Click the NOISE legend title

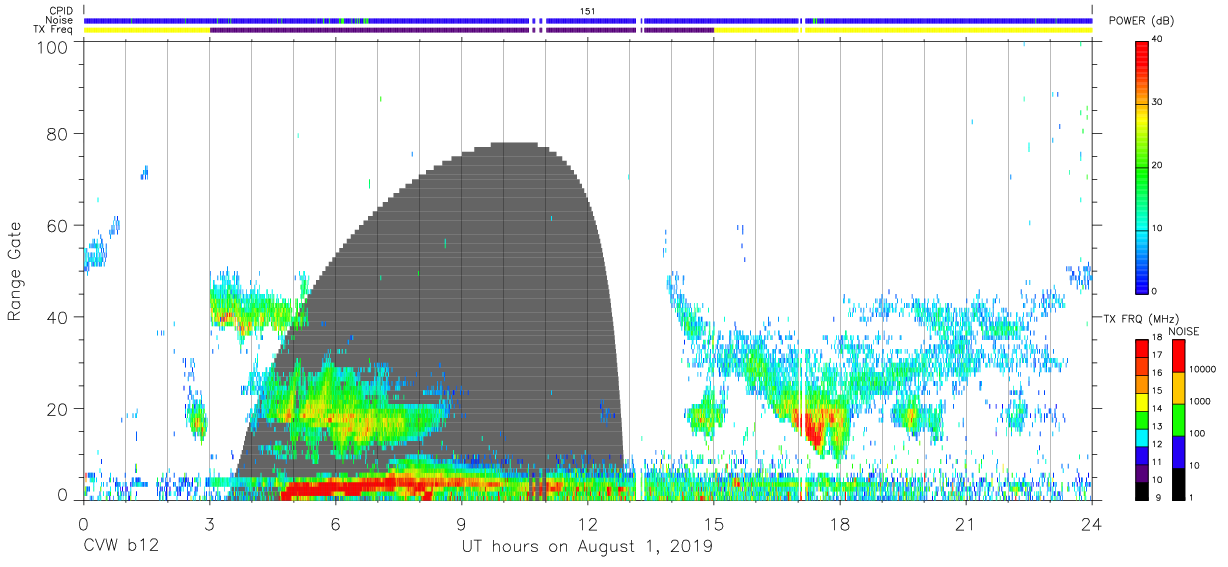click(1184, 331)
